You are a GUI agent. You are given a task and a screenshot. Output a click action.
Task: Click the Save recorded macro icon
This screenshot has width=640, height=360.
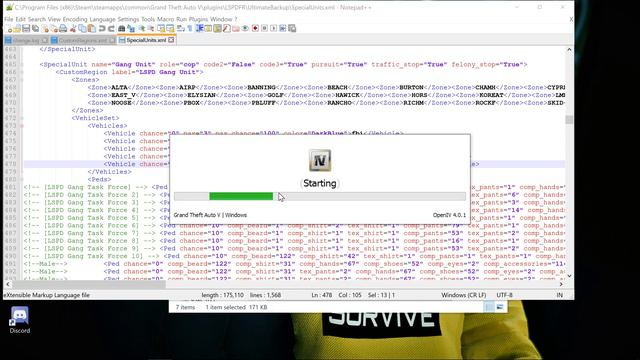(292, 29)
